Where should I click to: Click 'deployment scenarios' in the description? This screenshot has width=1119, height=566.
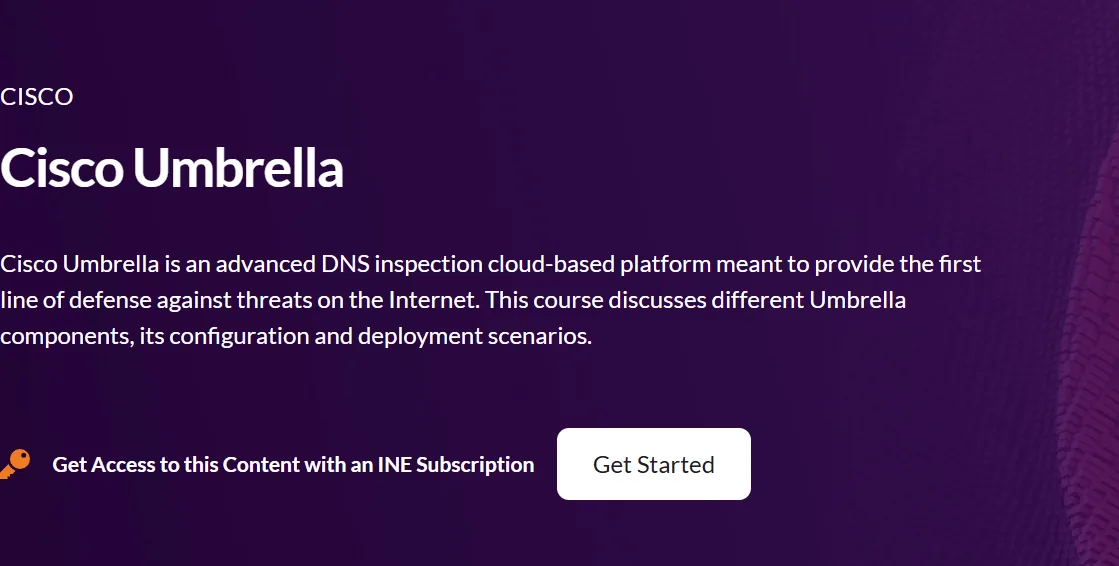pos(475,337)
